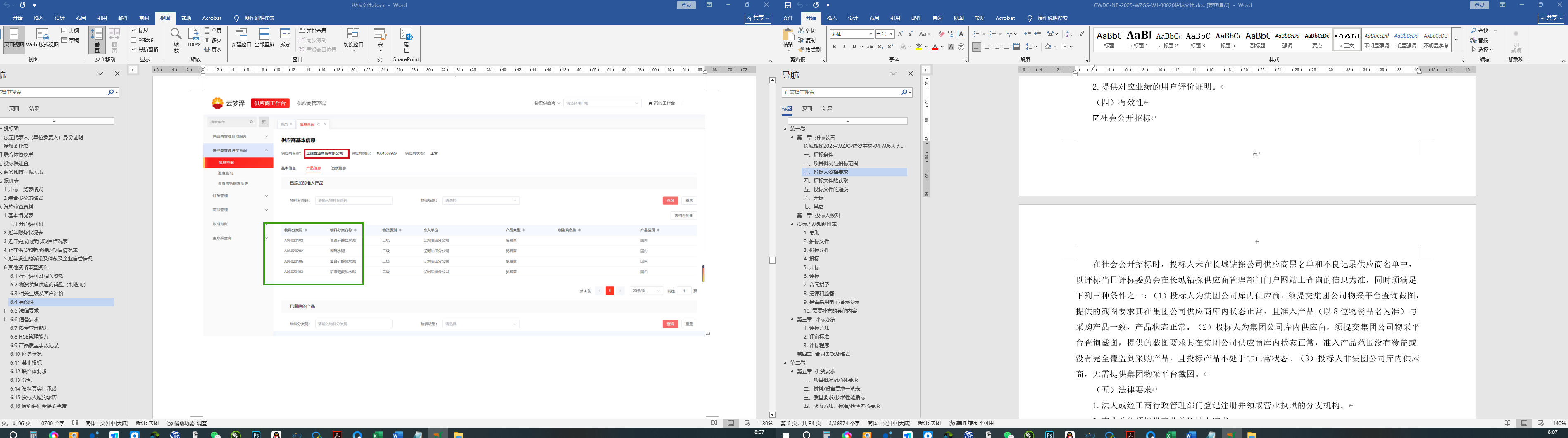1568x438 pixels.
Task: Enable the 网格线 gridlines checkbox
Action: 134,40
